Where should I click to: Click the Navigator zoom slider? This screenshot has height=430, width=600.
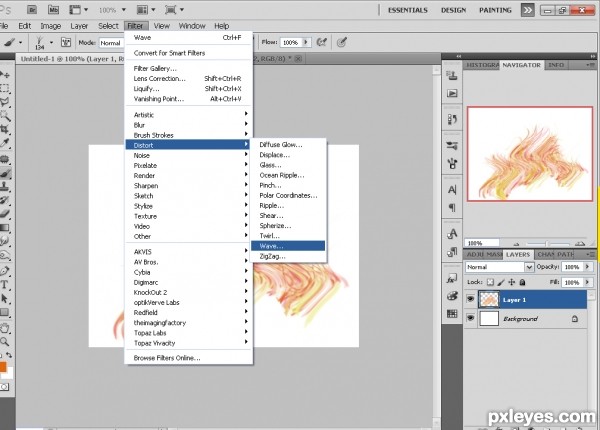pos(548,243)
